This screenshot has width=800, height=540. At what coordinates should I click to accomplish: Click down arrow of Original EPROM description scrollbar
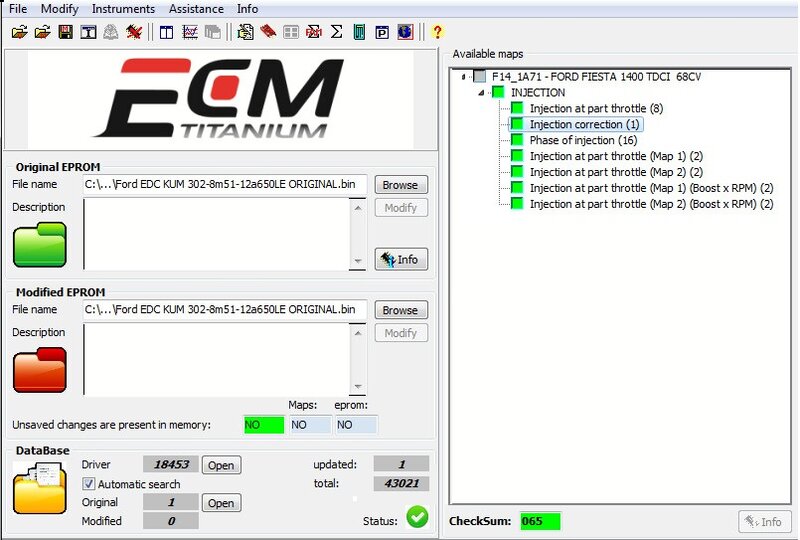point(358,261)
